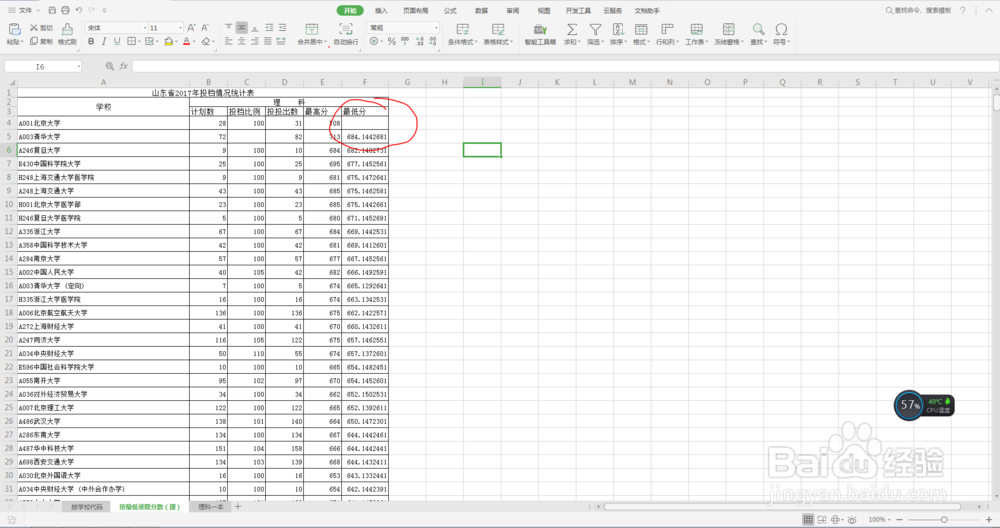This screenshot has width=1000, height=528.
Task: Open the File (文件) menu
Action: [24, 10]
